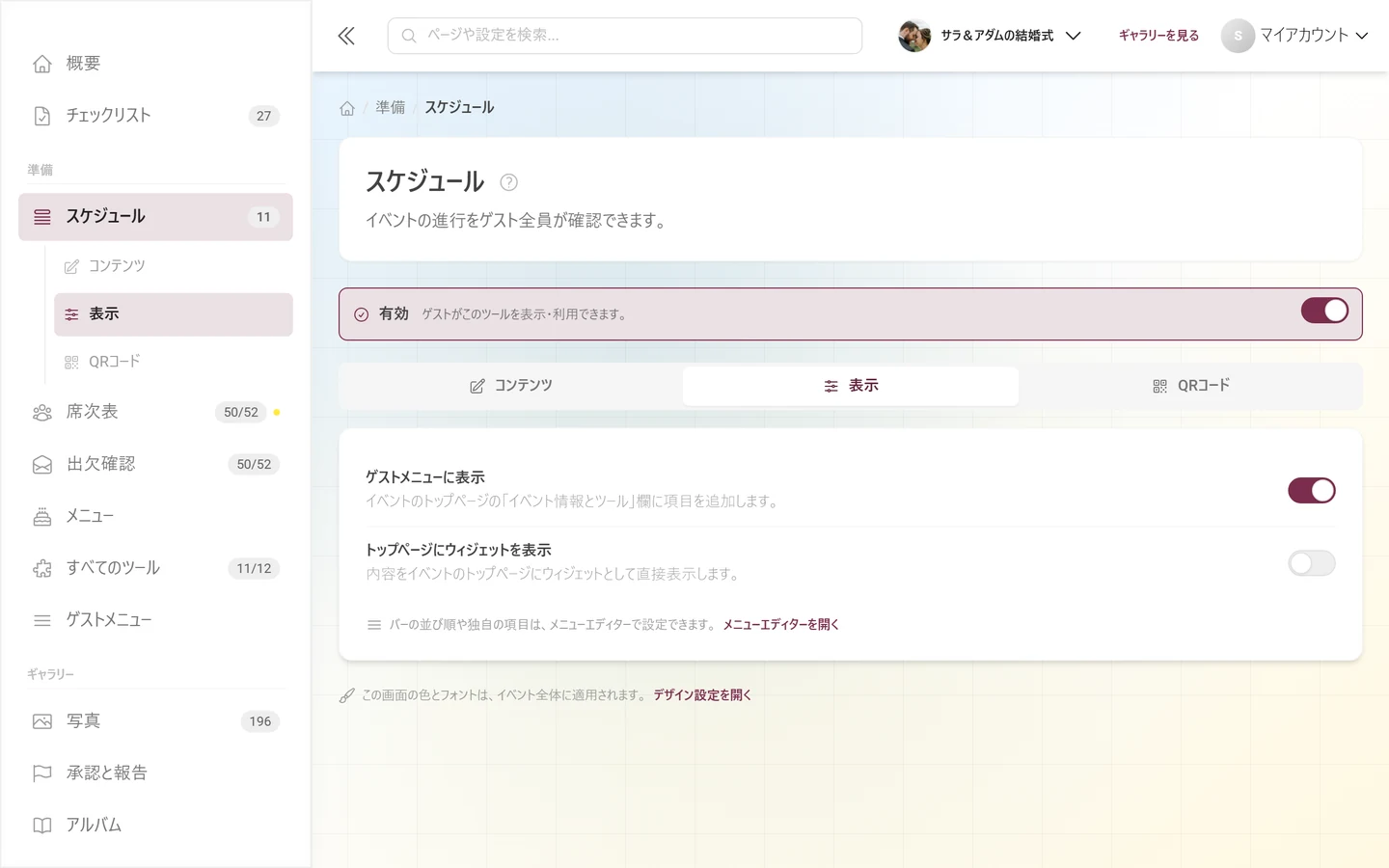Open アルバム in the sidebar
This screenshot has height=868, width=1389.
tap(155, 826)
